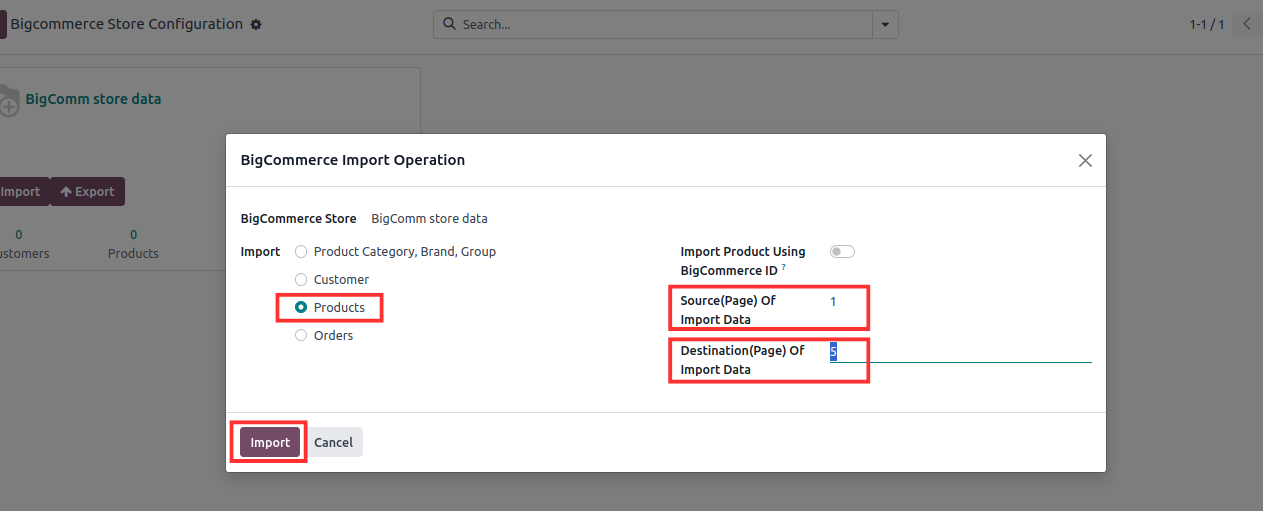The image size is (1263, 511).
Task: Click the folder icon on the store card
Action: 8,100
